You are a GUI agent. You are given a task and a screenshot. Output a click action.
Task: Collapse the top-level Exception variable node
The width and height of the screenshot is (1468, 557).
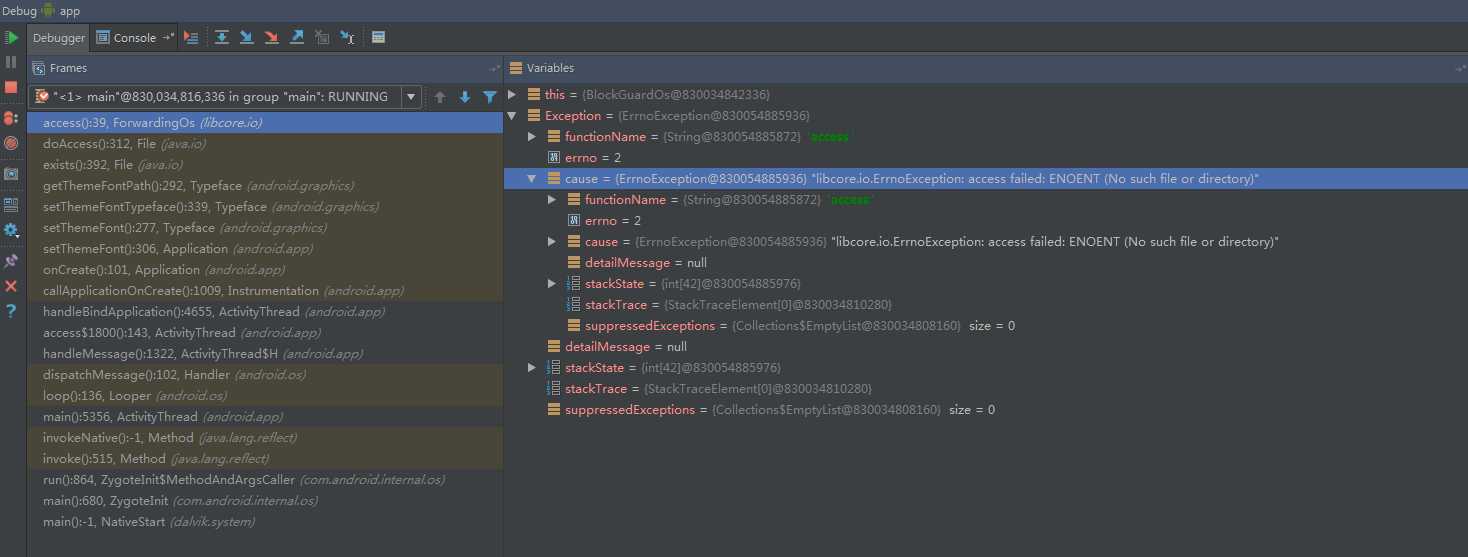[512, 115]
